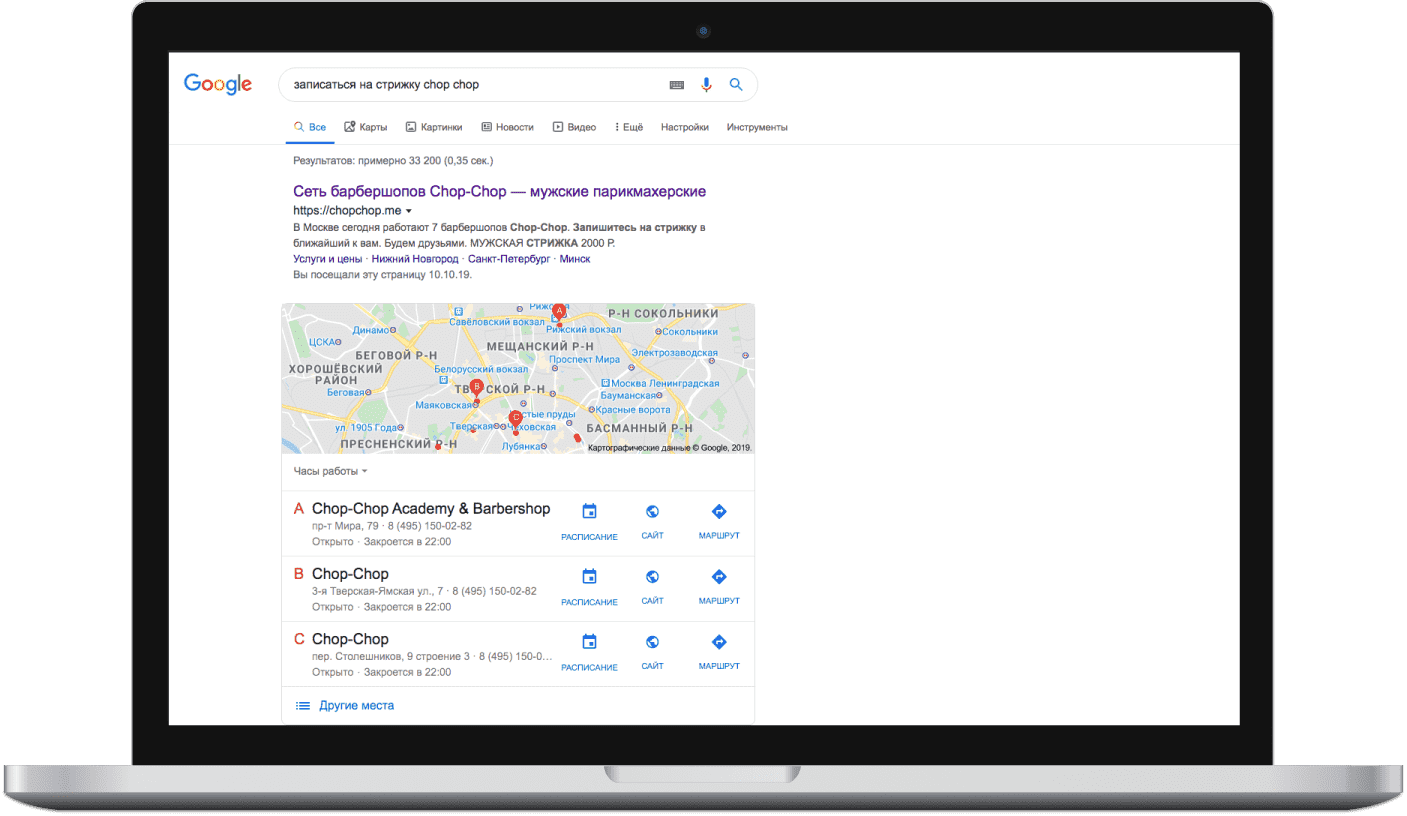Screen dimensions: 1407x816
Task: Click the result count text Результатов: примерно 33 200
Action: pos(393,160)
